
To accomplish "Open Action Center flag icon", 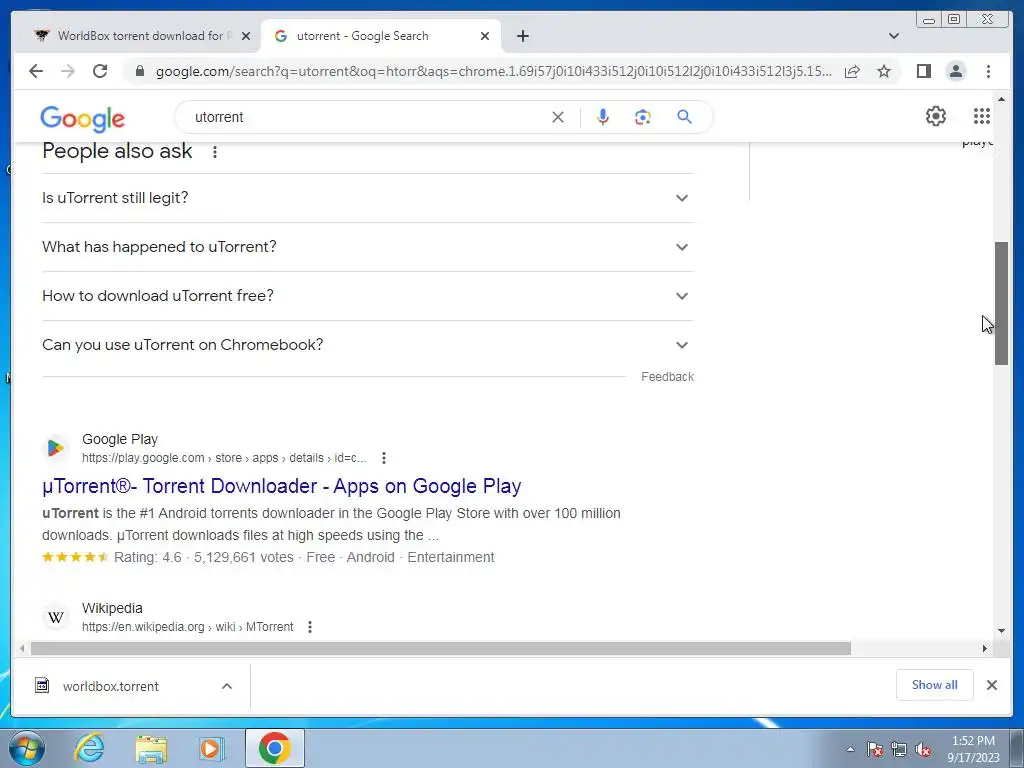I will click(875, 749).
